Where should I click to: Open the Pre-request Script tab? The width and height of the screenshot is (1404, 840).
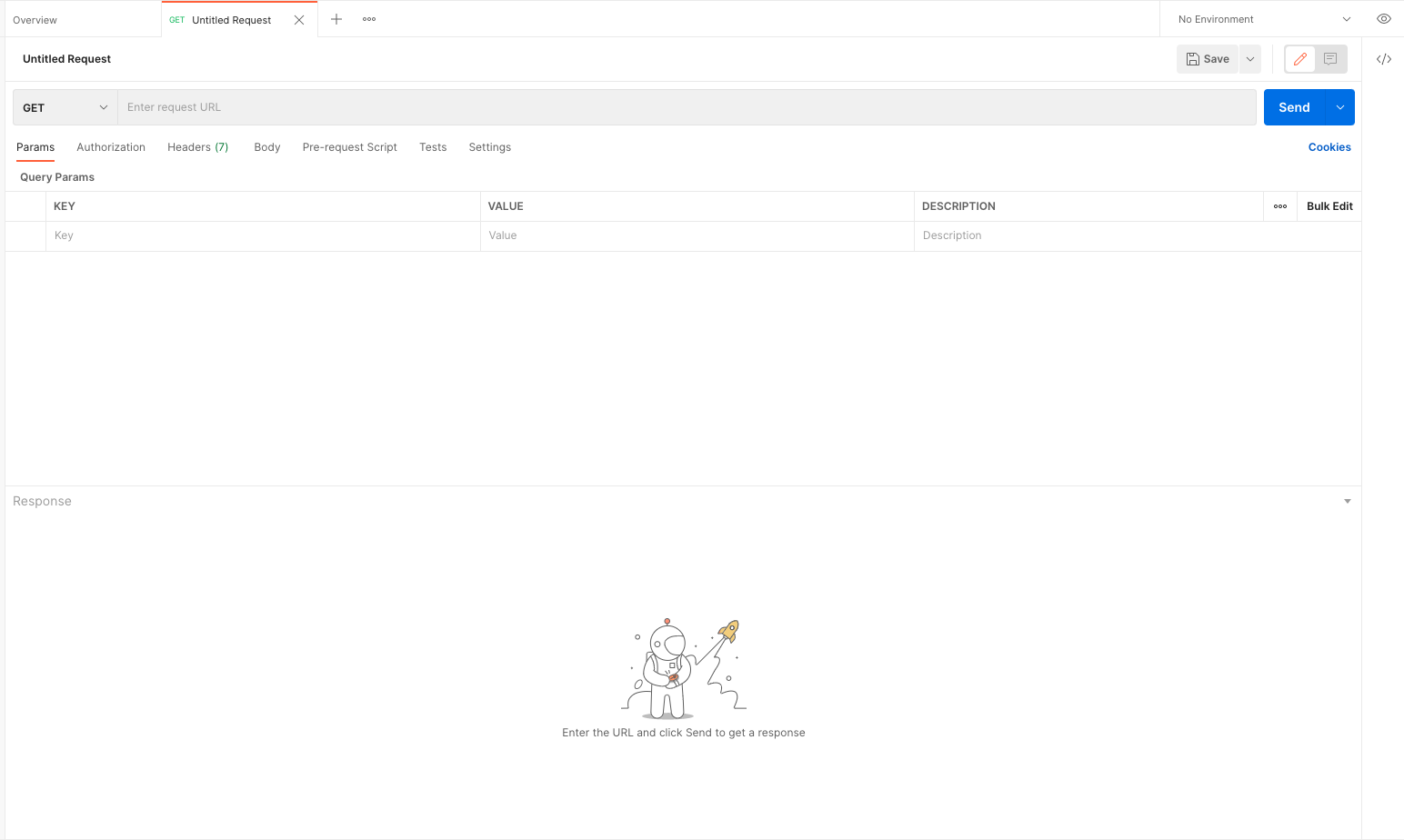pos(349,147)
